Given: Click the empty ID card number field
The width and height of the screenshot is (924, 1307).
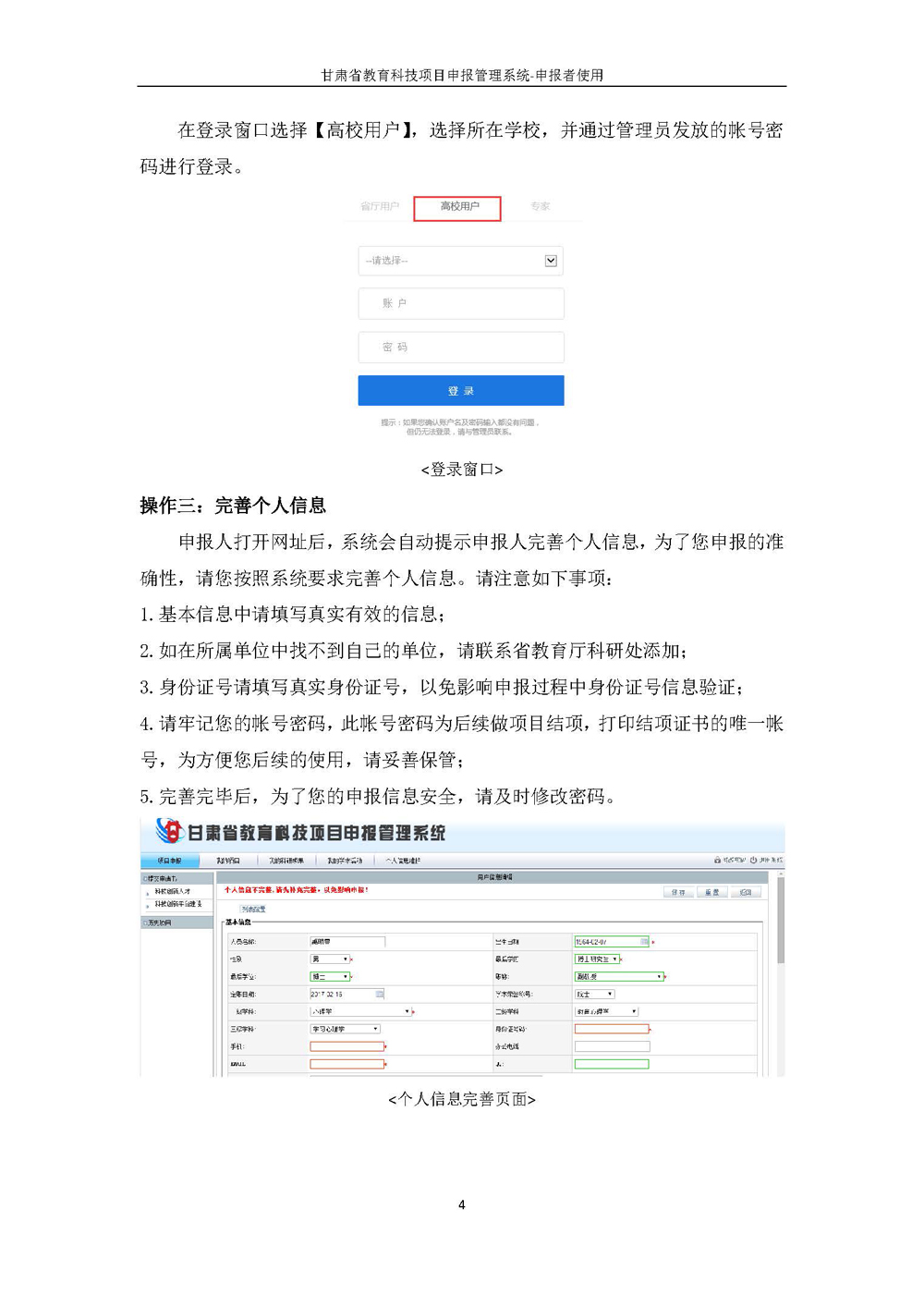Looking at the screenshot, I should [612, 1029].
